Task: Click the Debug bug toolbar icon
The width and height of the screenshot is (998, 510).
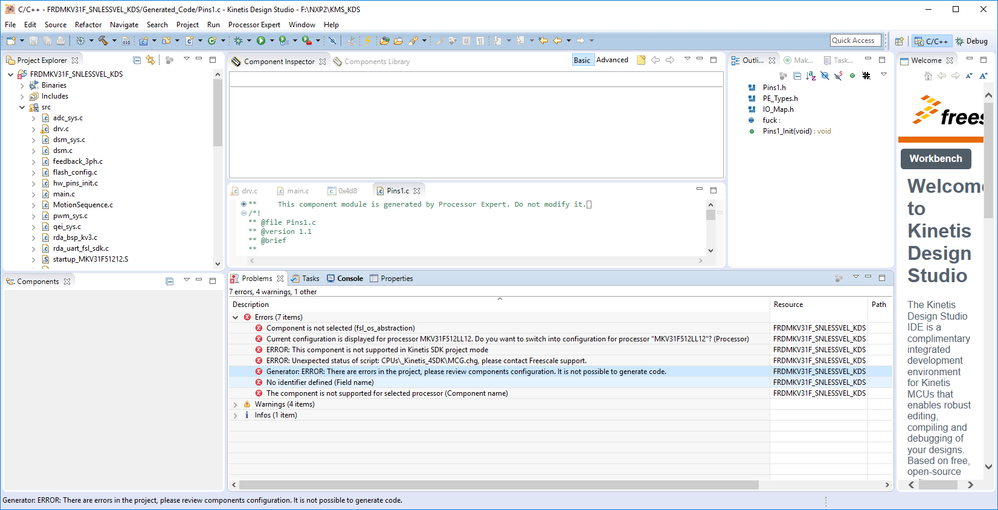Action: (239, 41)
